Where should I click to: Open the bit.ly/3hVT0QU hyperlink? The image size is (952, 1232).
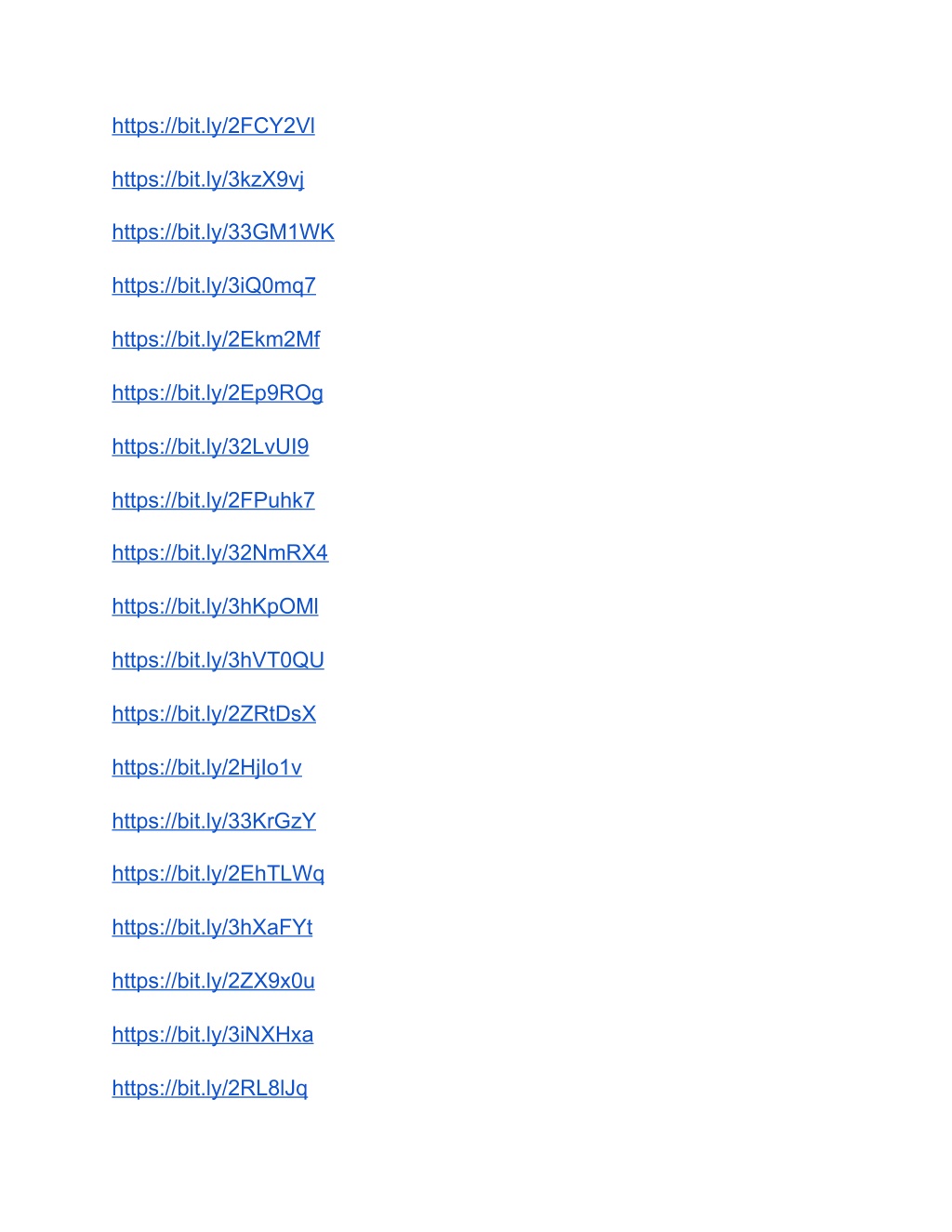pyautogui.click(x=218, y=660)
